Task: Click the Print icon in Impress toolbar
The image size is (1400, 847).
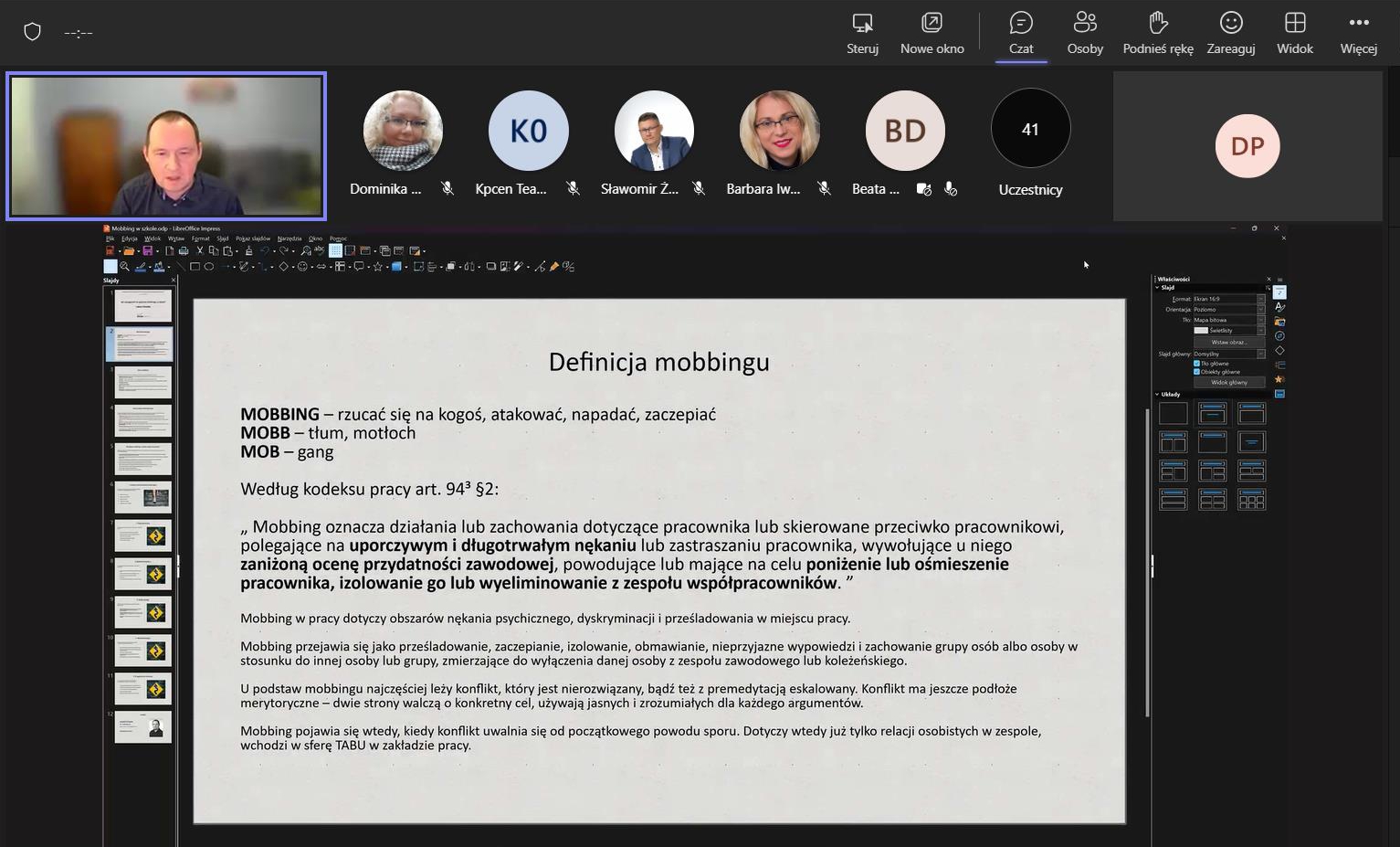Action: tap(183, 250)
